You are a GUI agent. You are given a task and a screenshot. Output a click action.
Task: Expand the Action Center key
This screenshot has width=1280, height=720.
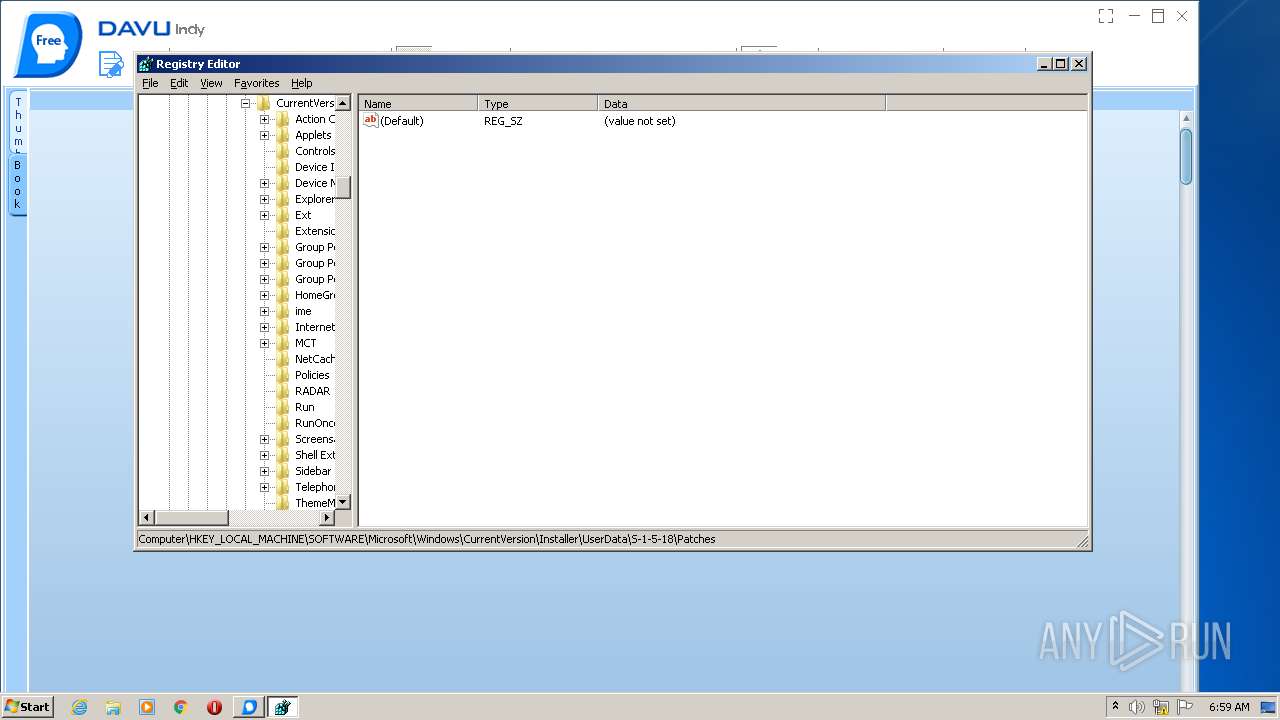click(264, 119)
